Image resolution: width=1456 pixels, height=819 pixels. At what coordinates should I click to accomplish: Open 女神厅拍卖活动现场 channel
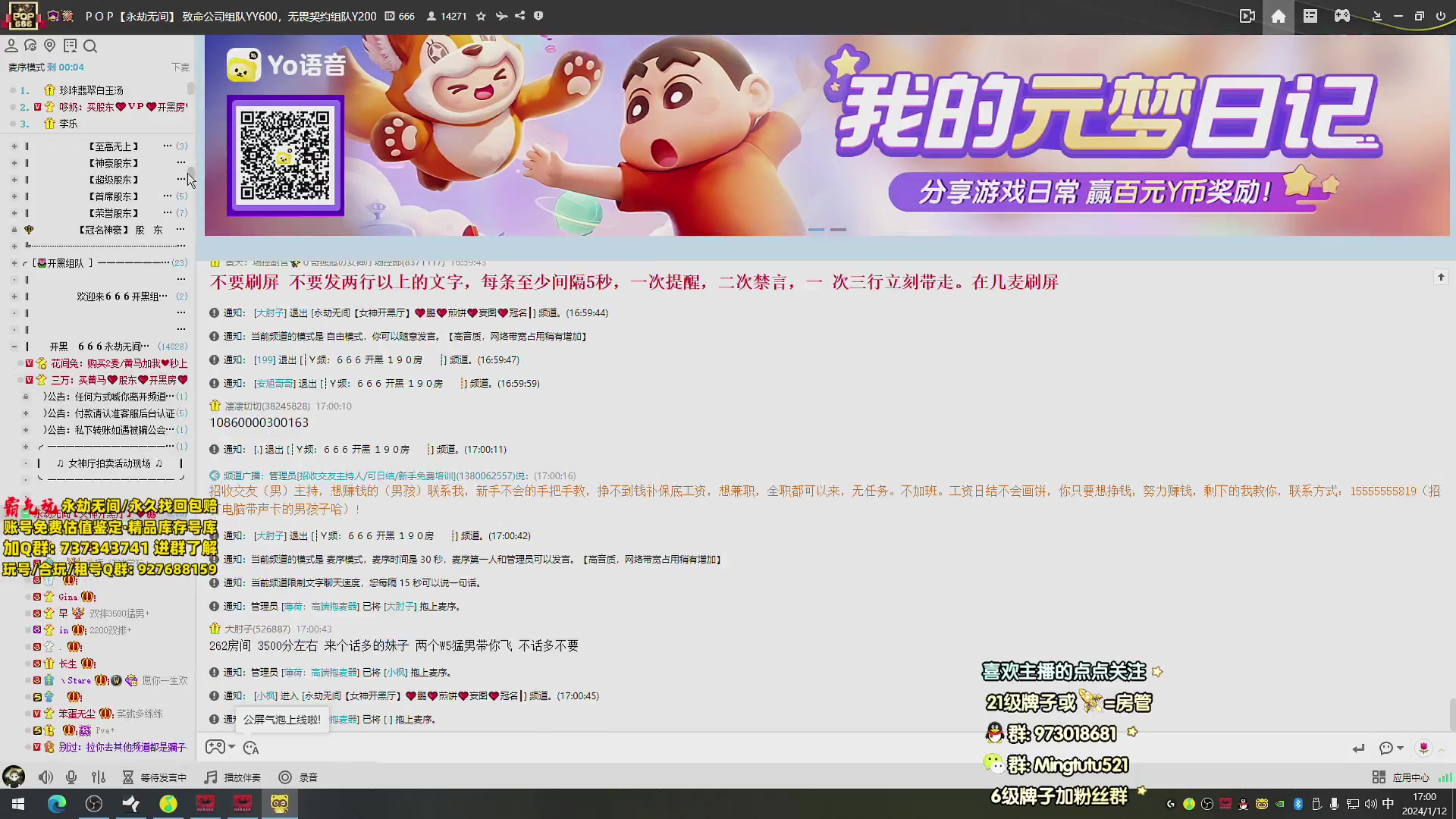click(110, 463)
